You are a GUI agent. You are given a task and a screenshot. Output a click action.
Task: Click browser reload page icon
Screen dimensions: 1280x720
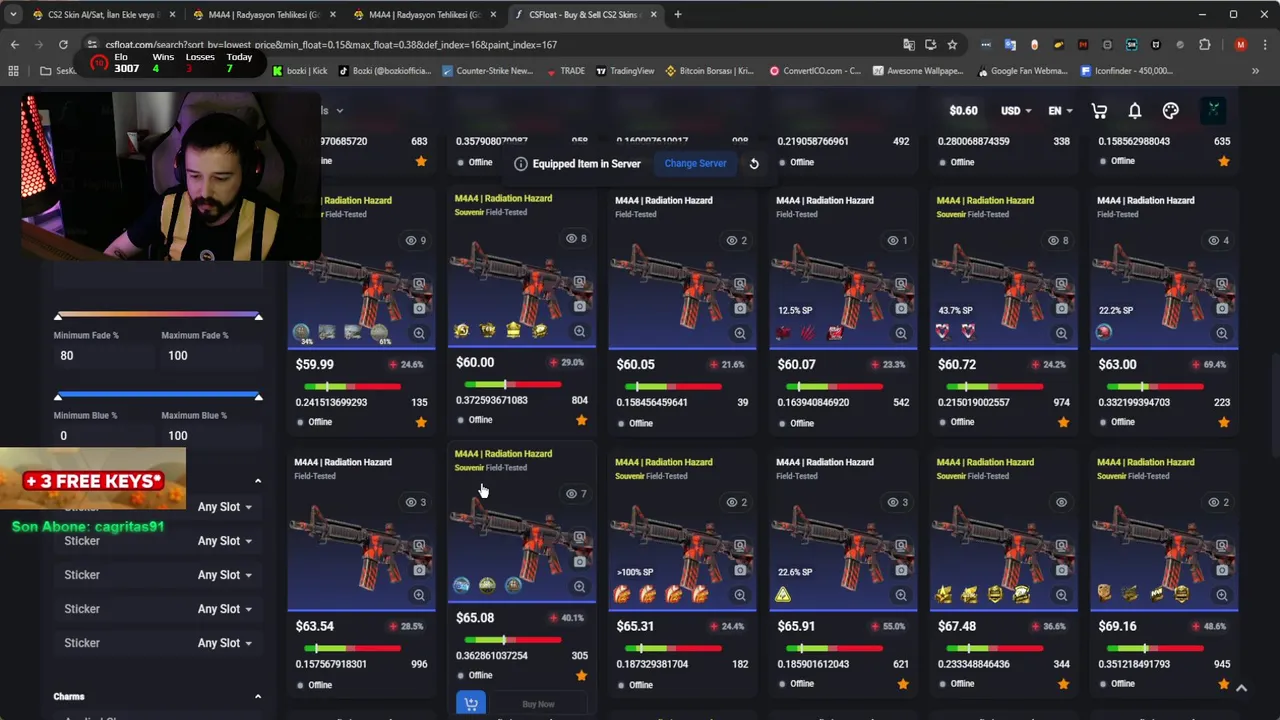click(63, 45)
